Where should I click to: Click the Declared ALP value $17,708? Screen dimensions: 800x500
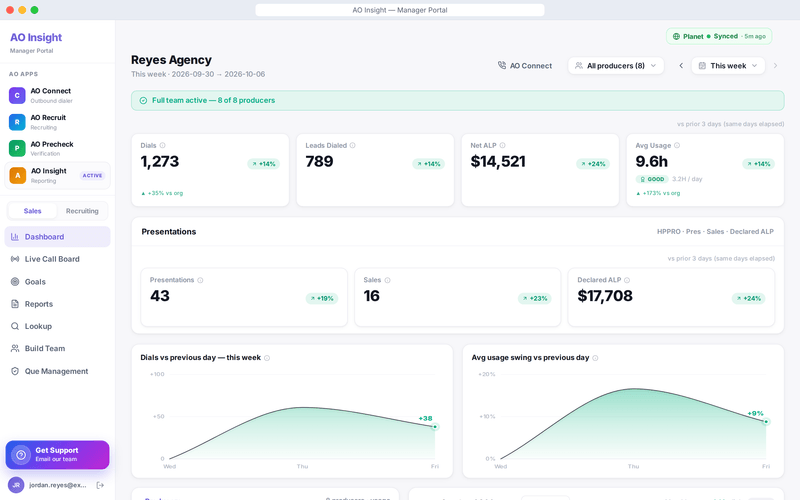click(605, 296)
